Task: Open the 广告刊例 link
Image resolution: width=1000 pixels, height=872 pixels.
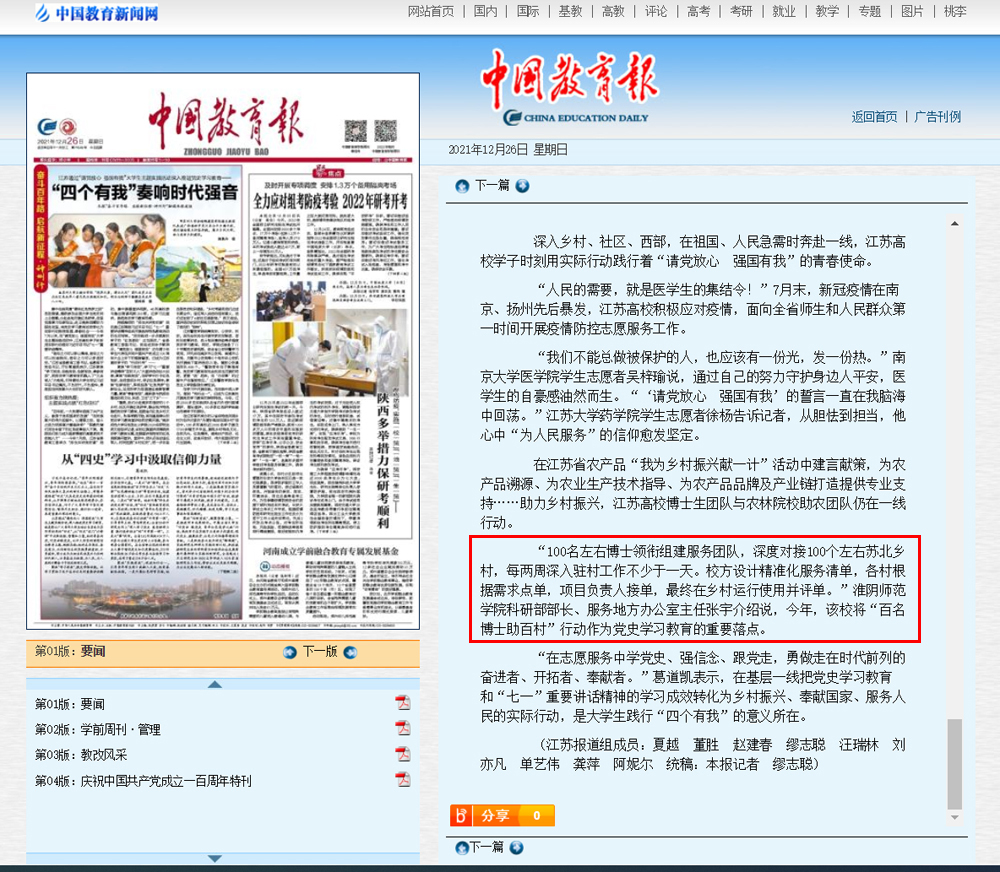Action: (937, 116)
